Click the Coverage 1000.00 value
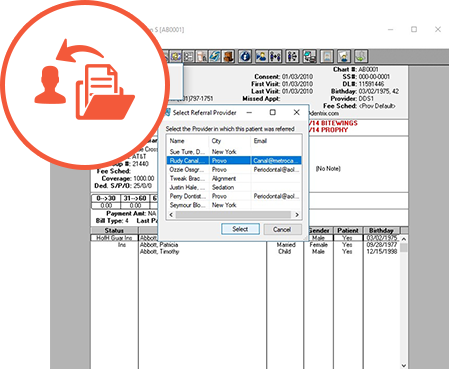This screenshot has height=369, width=449. tap(144, 178)
